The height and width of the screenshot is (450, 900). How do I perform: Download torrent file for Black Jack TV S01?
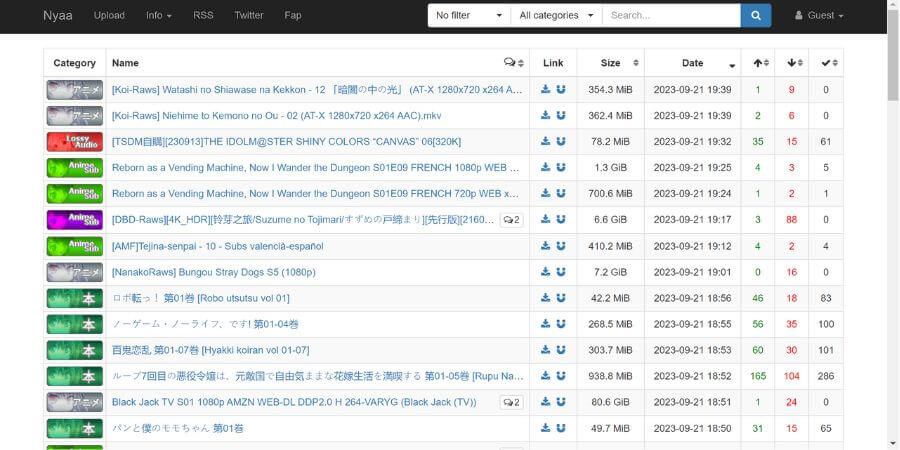pyautogui.click(x=546, y=402)
